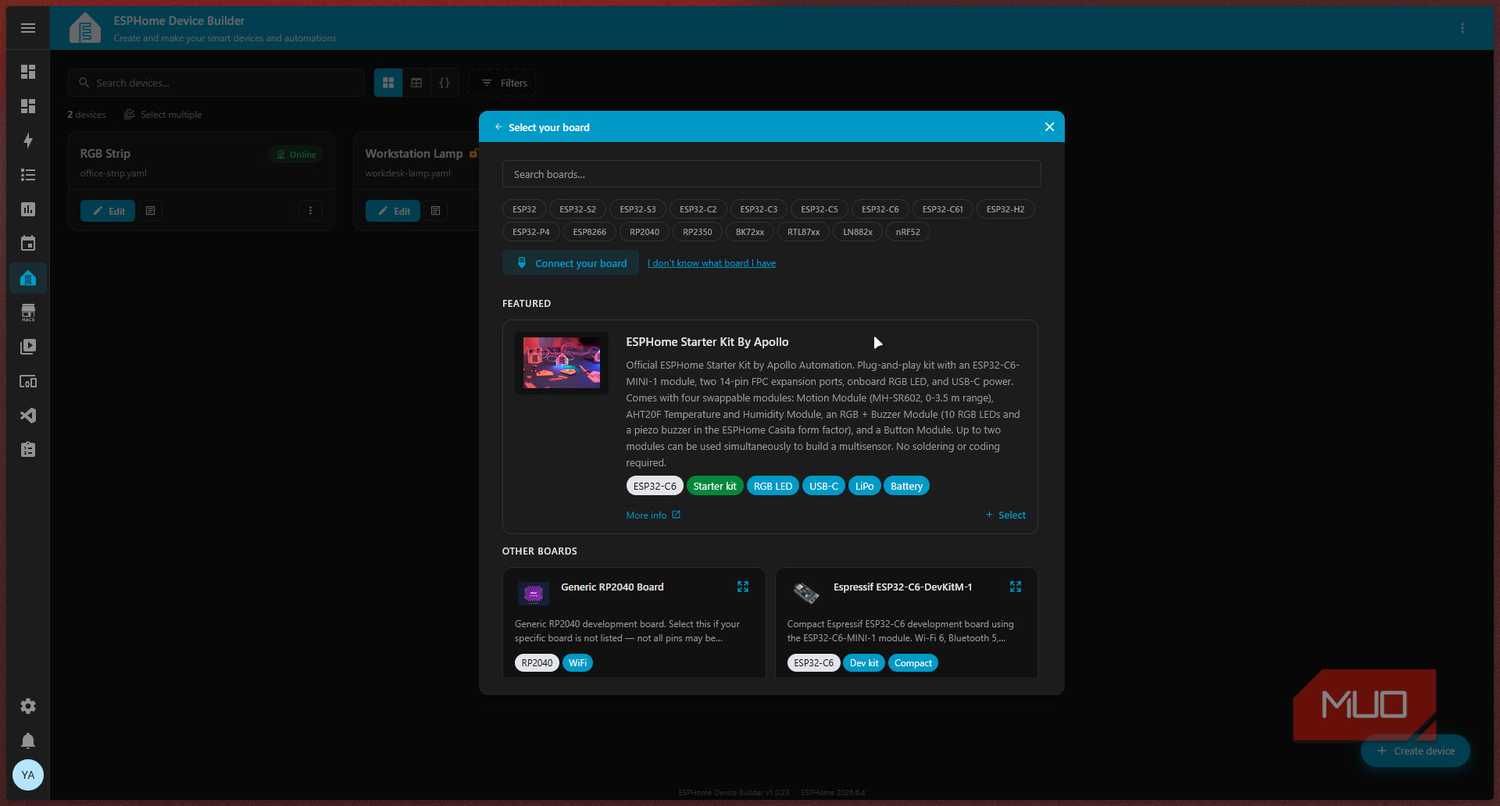Screen dimensions: 1500x806
Task: Switch to table view of devices
Action: coord(417,83)
